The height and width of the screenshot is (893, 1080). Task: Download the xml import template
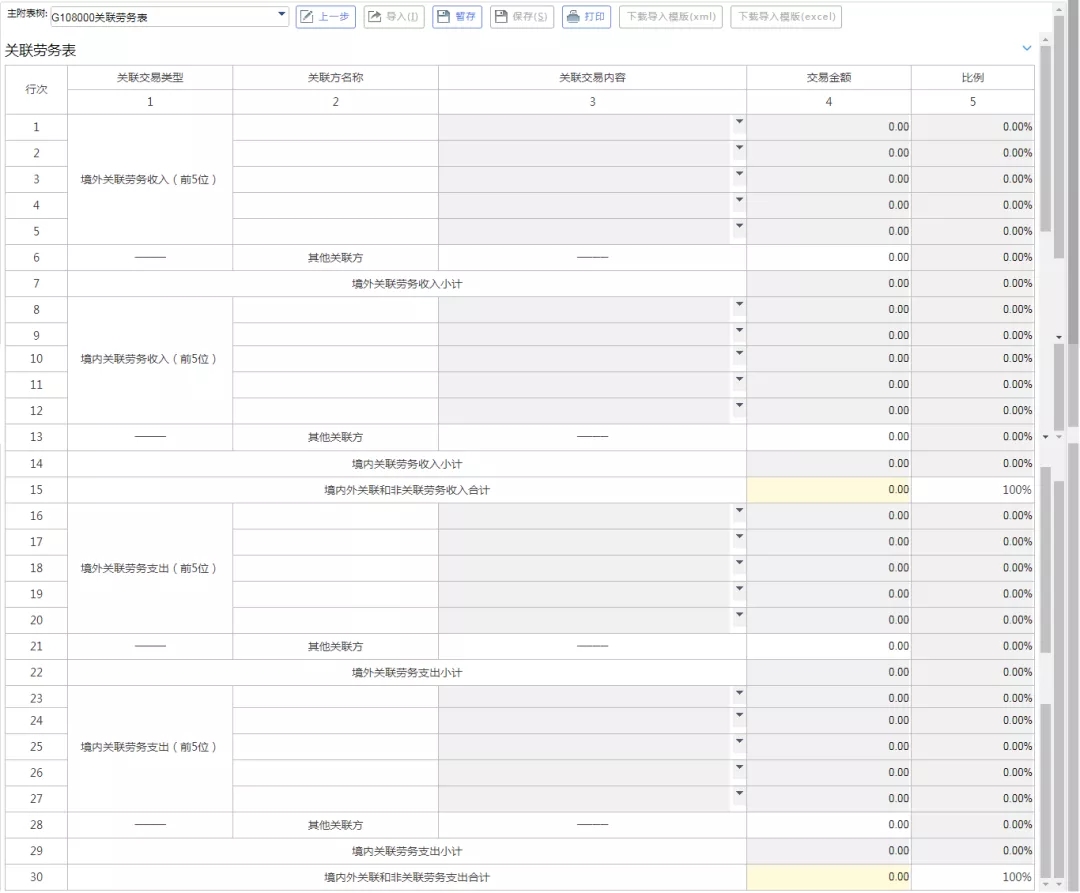click(x=670, y=17)
